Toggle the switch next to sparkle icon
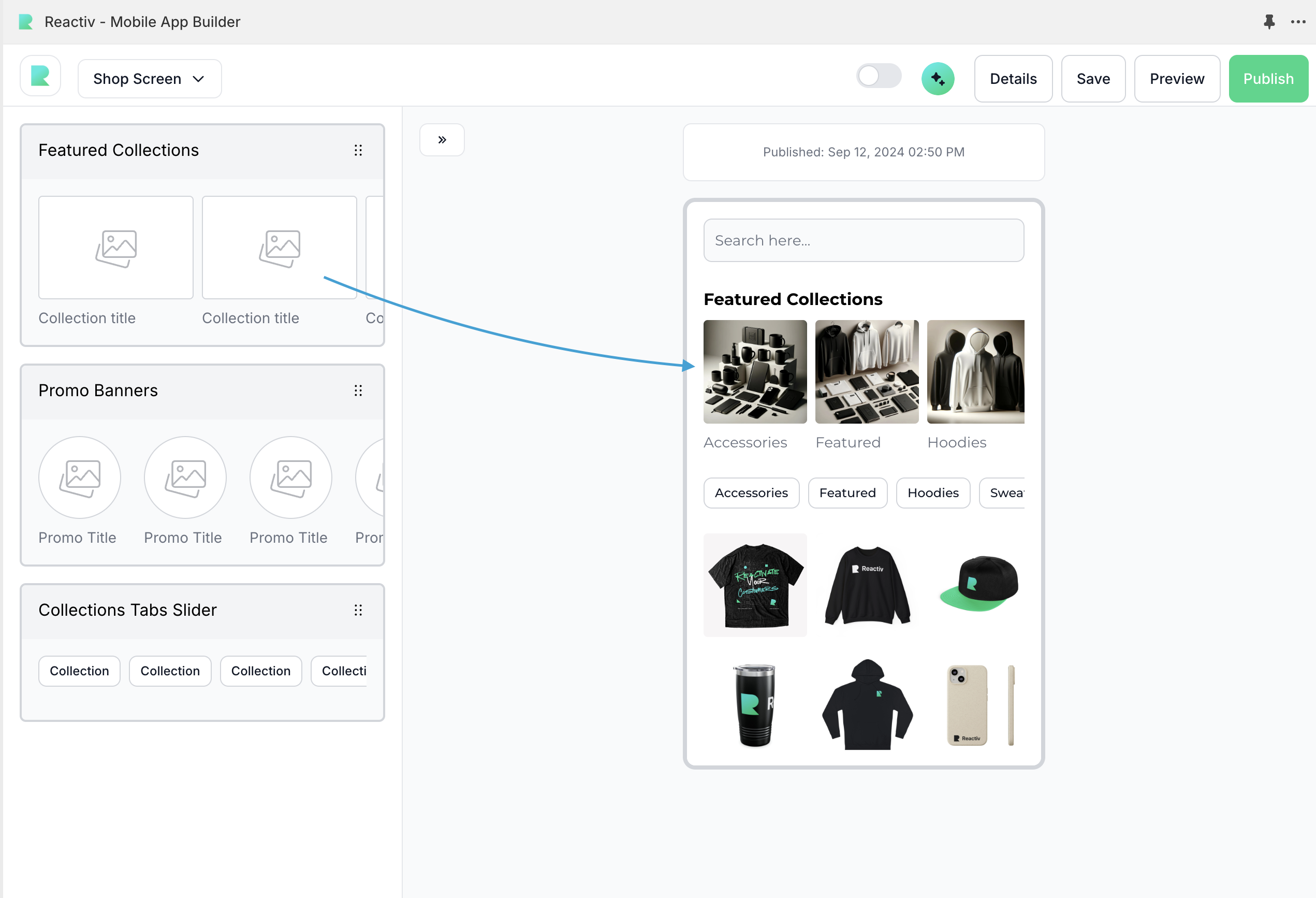The height and width of the screenshot is (898, 1316). click(x=878, y=77)
